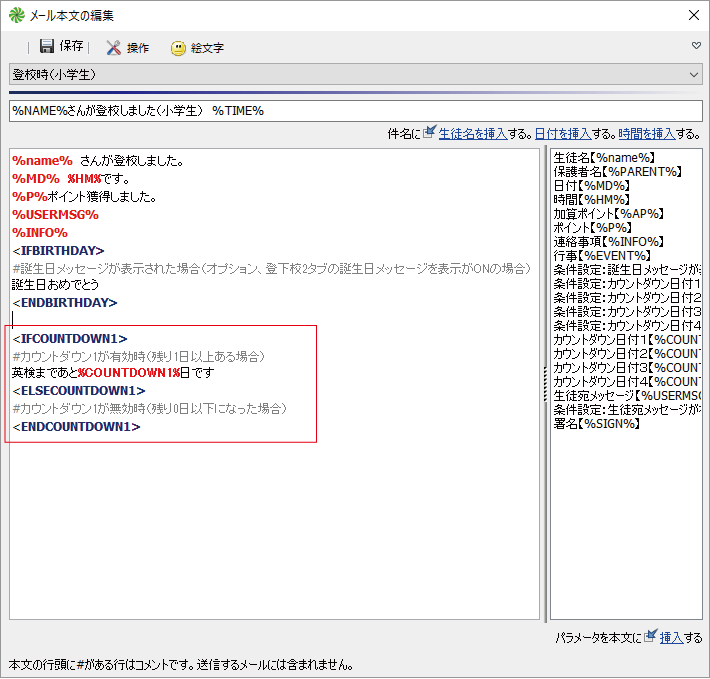The width and height of the screenshot is (710, 679).
Task: Click the 生徒名を挿入 link
Action: [x=472, y=133]
